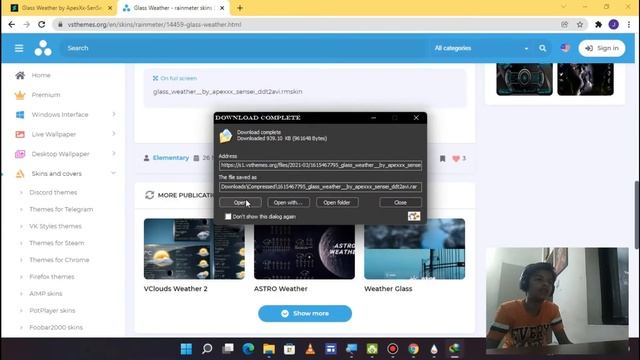The width and height of the screenshot is (640, 360).
Task: Reload the page
Action: [42, 24]
